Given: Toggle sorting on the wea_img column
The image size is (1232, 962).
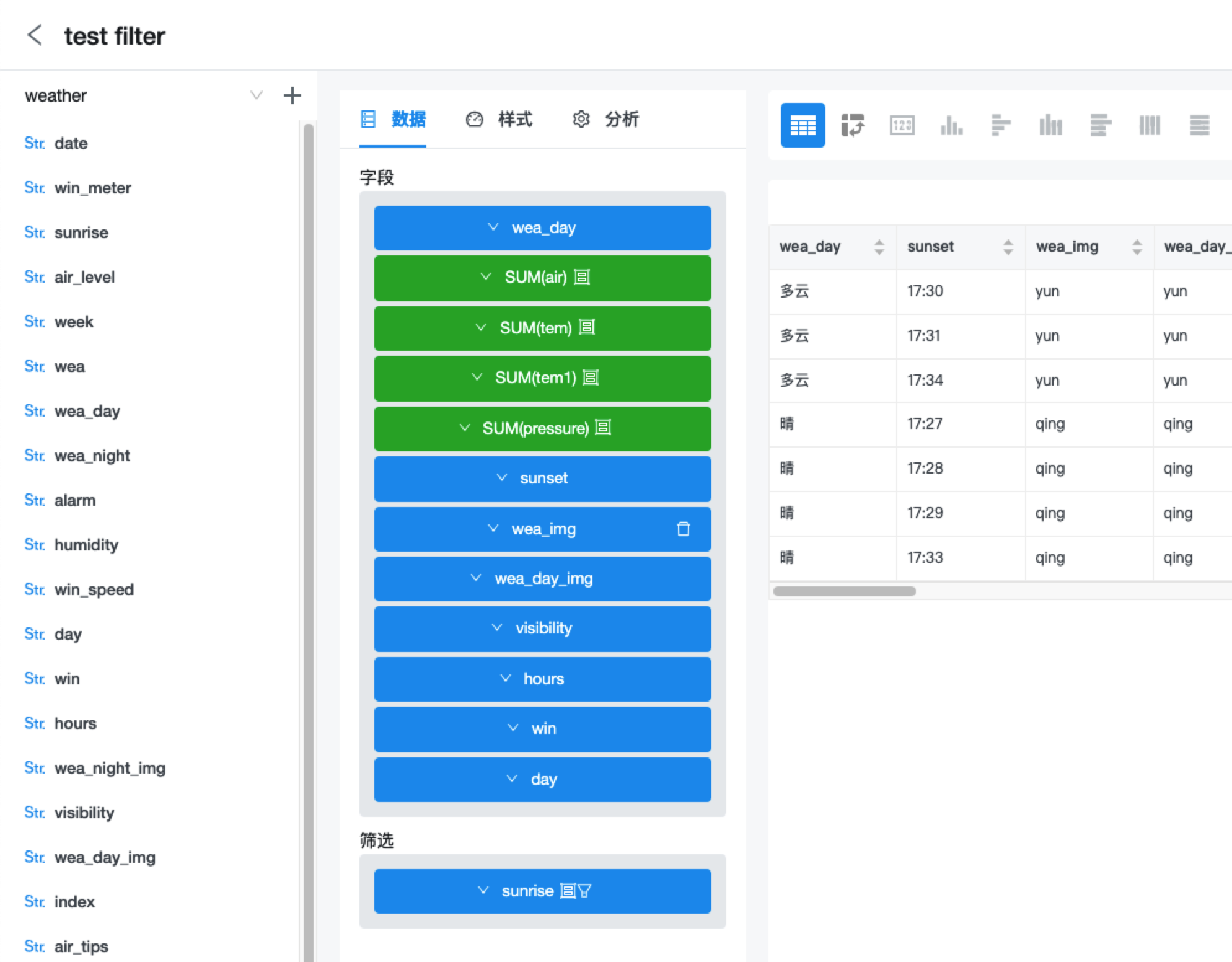Looking at the screenshot, I should [x=1137, y=247].
